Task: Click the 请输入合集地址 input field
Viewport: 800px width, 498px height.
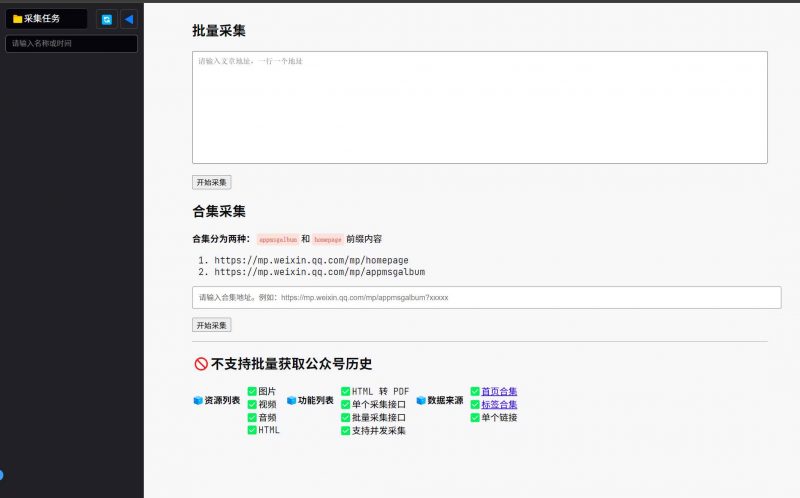Action: tap(486, 297)
